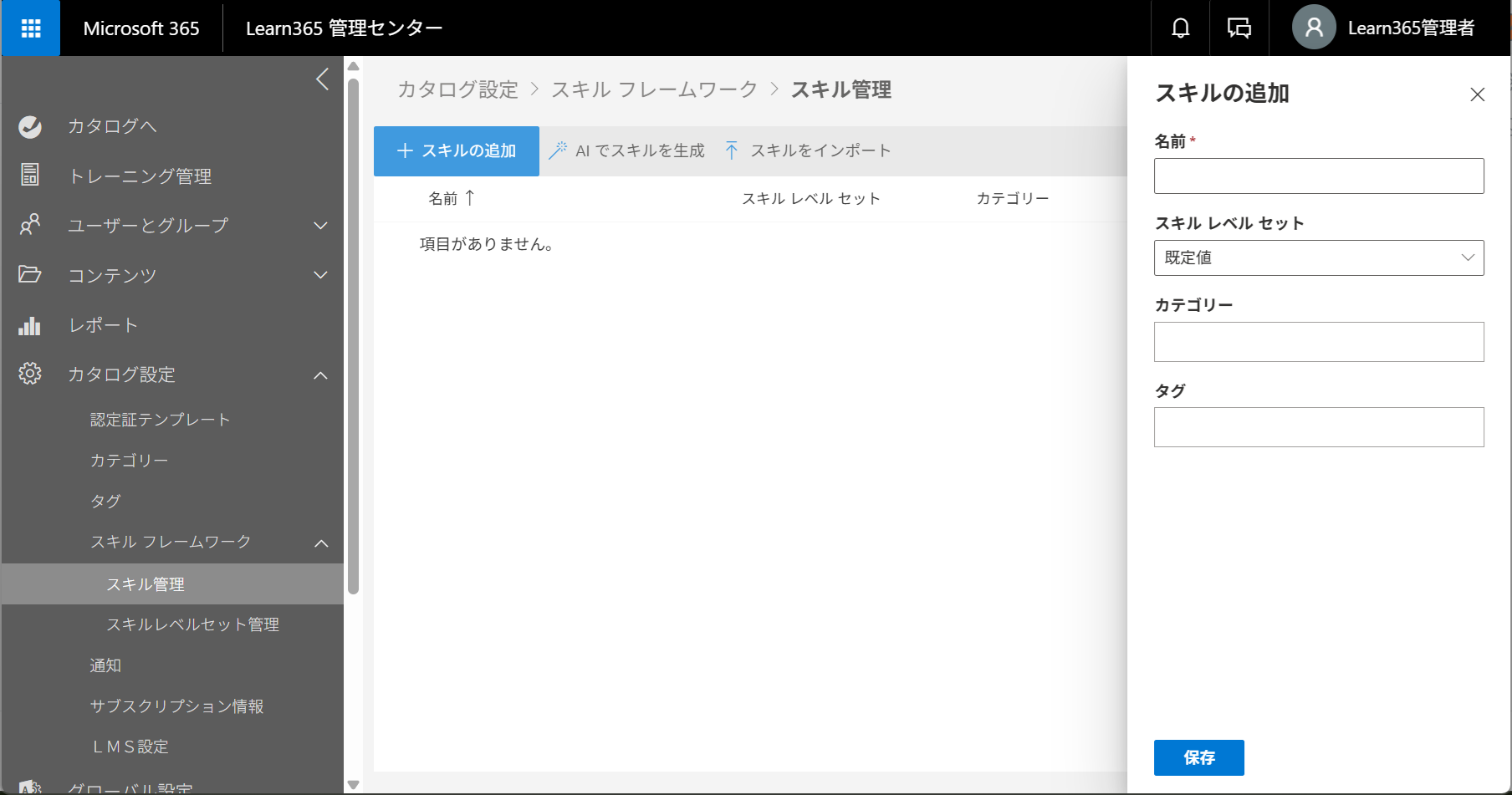
Task: Open the スキル レベル セット dropdown
Action: (x=1319, y=257)
